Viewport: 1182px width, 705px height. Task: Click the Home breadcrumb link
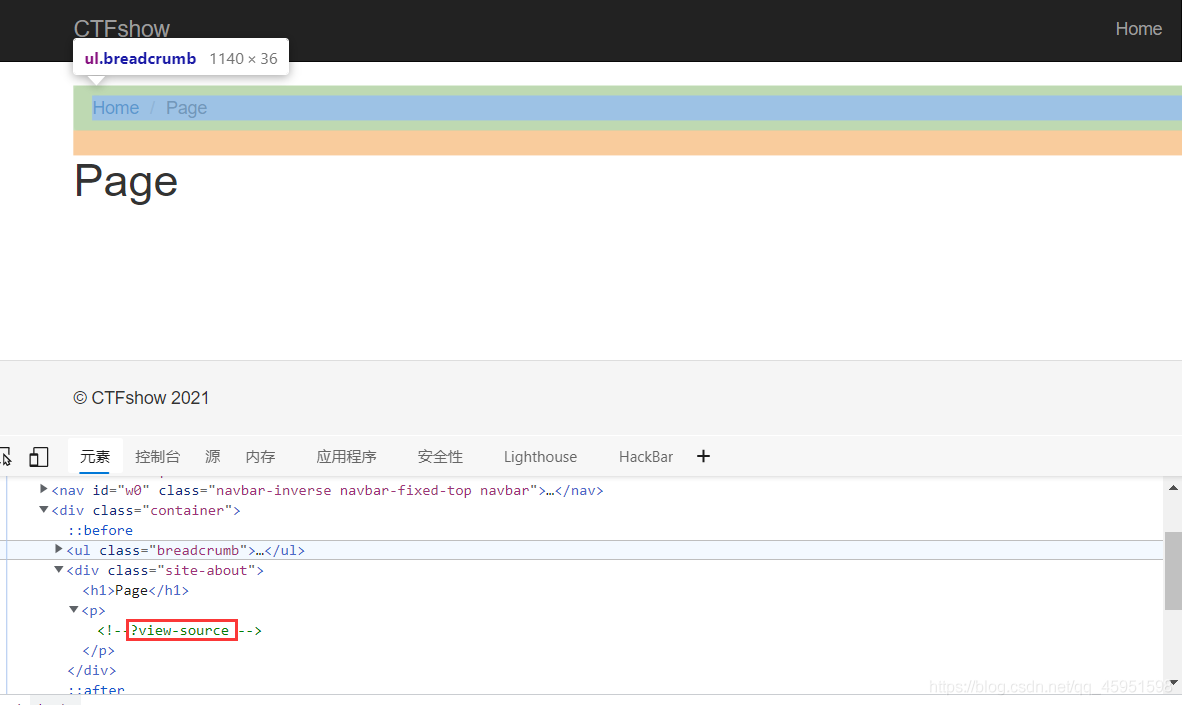(115, 108)
